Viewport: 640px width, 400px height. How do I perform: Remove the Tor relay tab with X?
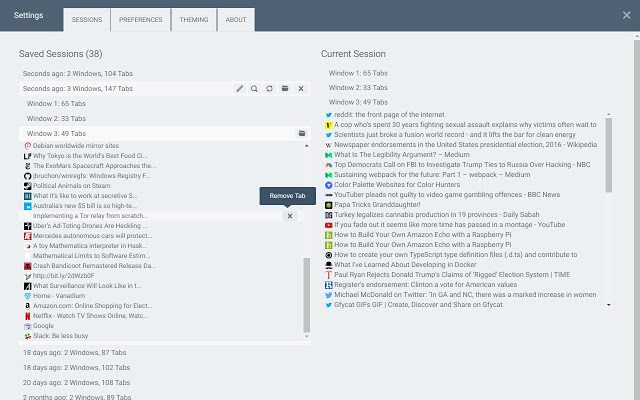tap(290, 216)
